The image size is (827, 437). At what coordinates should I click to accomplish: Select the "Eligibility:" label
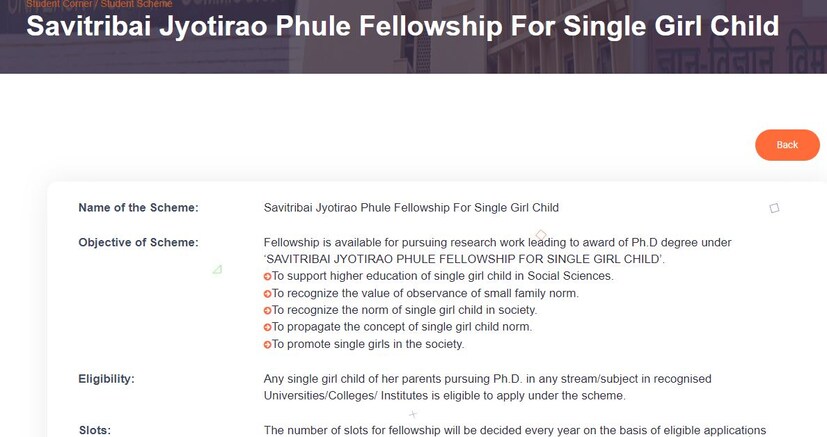(x=106, y=379)
